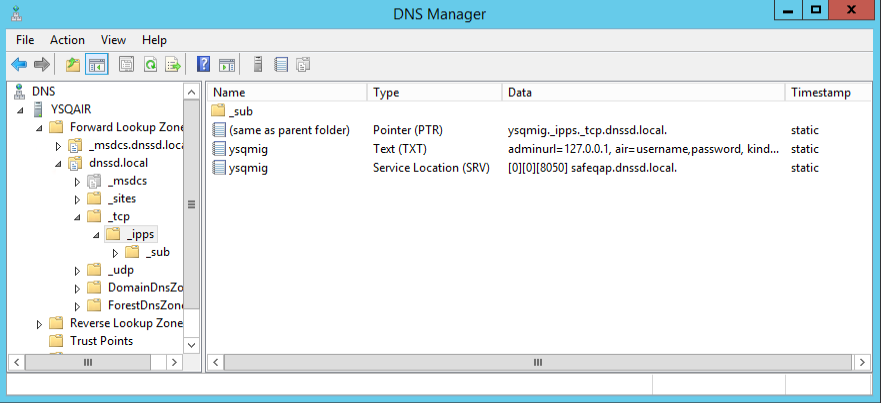Toggle Show/Hide Console Tree icon
The image size is (881, 403).
click(x=97, y=65)
